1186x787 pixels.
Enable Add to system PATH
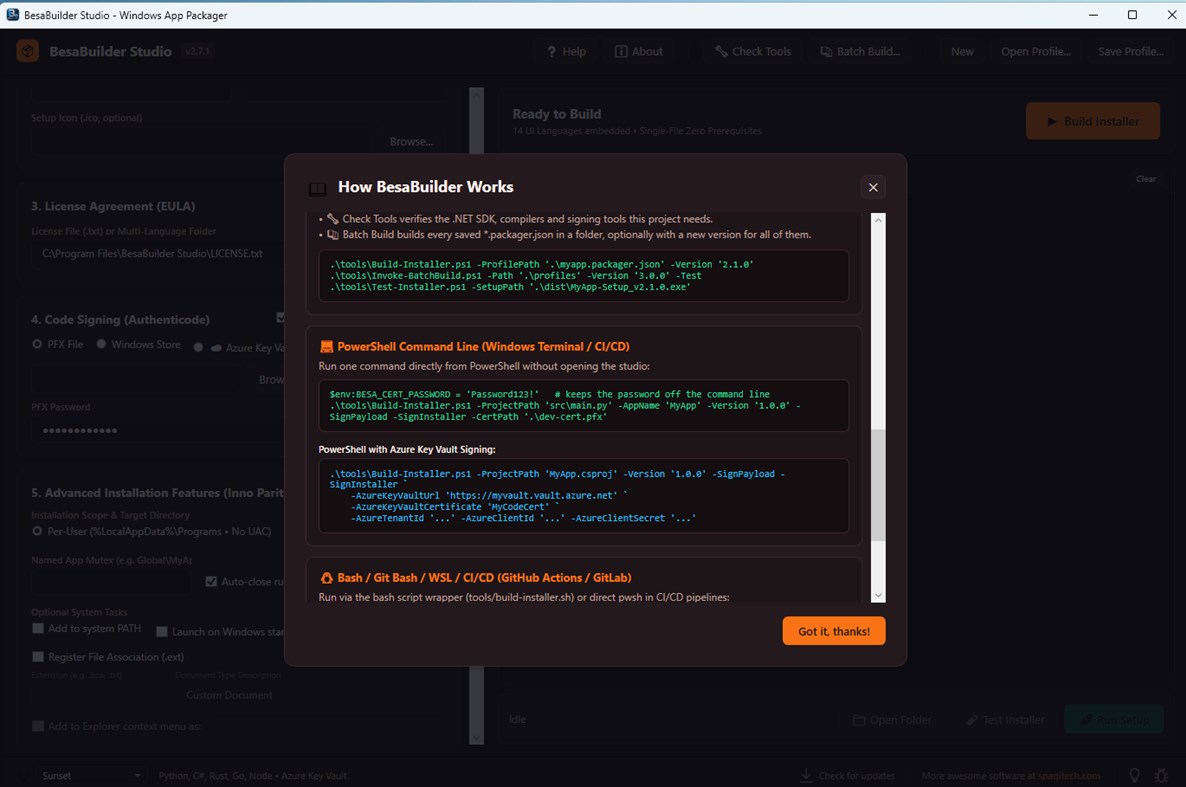pos(38,628)
